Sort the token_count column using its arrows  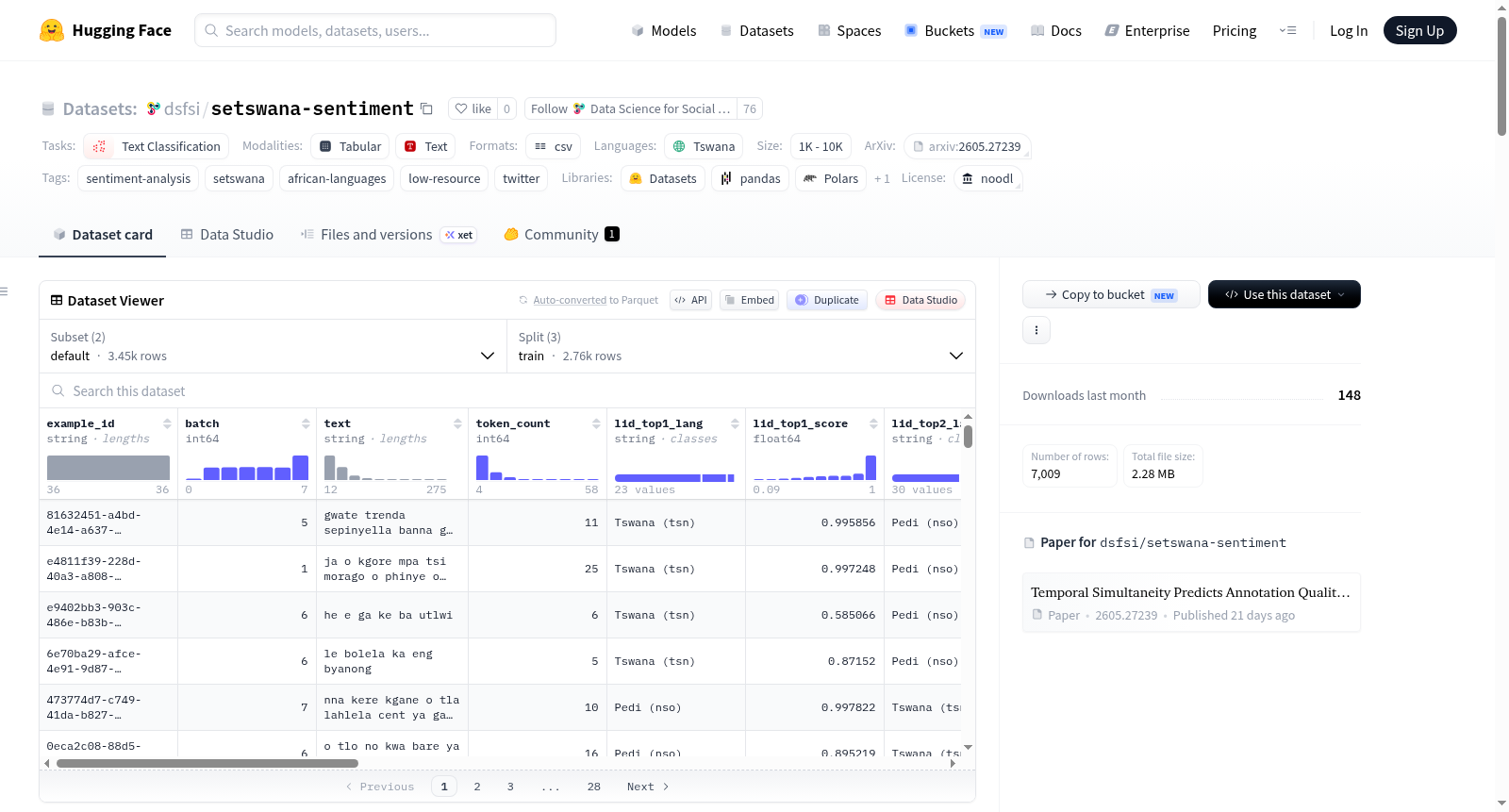tap(596, 423)
